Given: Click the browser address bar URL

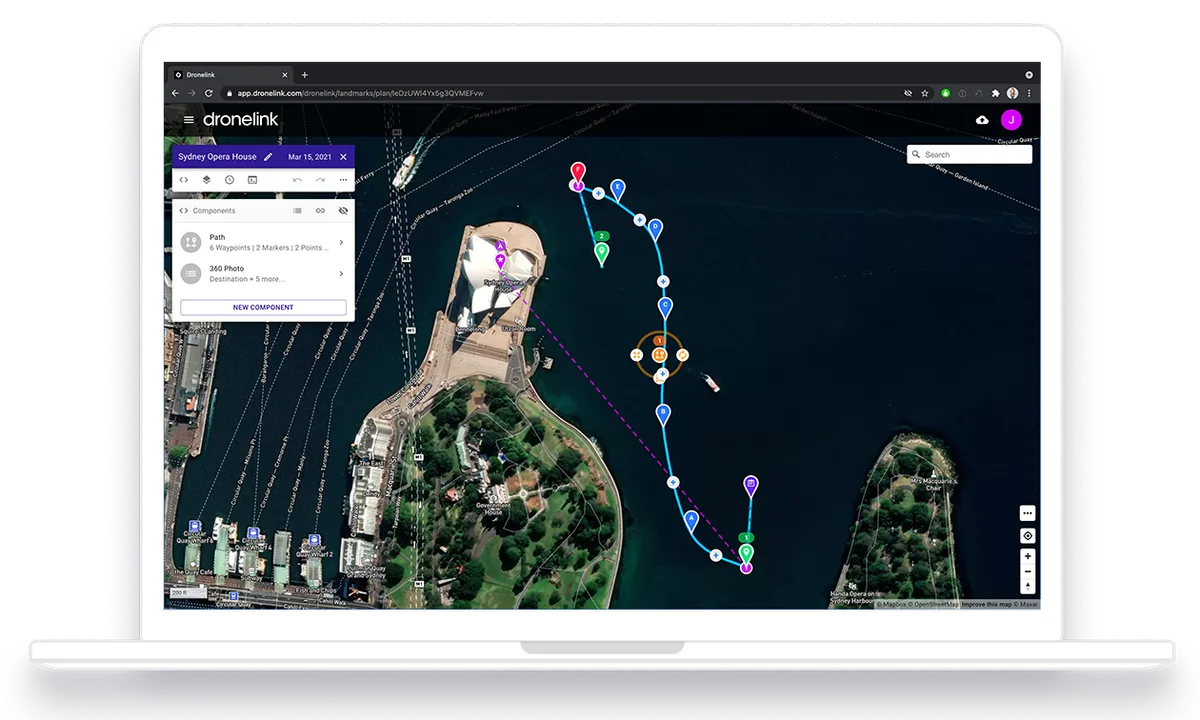Looking at the screenshot, I should point(360,93).
